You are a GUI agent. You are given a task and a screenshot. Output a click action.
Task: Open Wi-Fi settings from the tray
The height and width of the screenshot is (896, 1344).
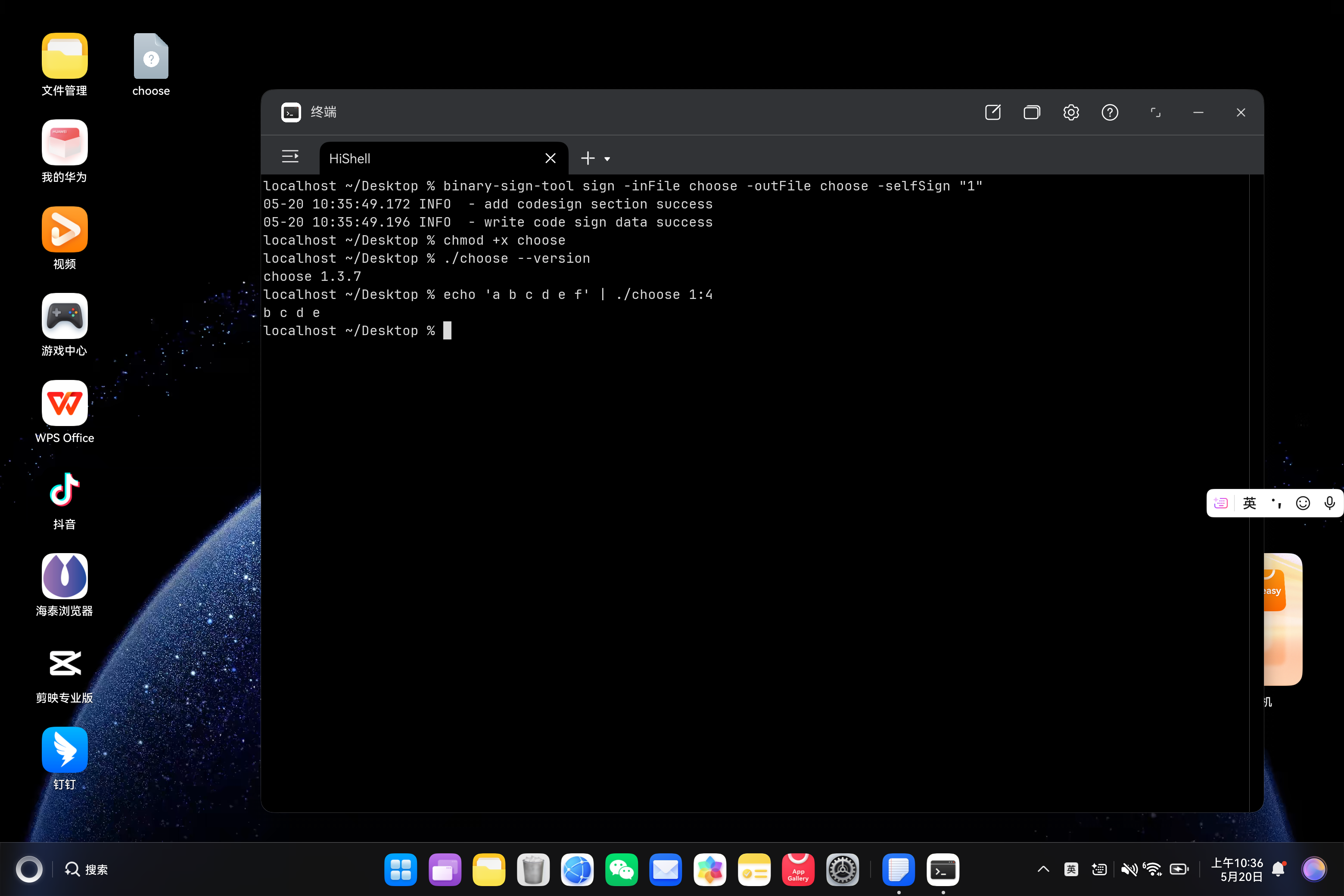(1153, 869)
